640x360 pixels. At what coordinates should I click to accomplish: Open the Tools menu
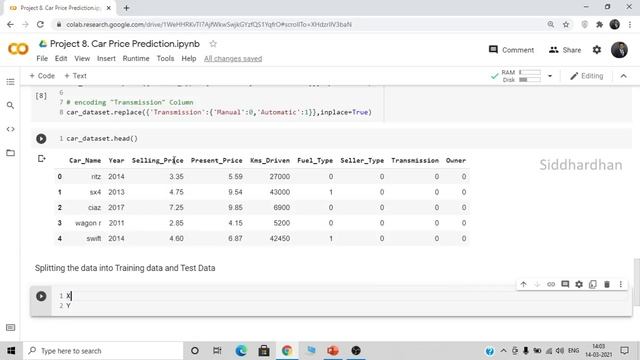point(165,58)
